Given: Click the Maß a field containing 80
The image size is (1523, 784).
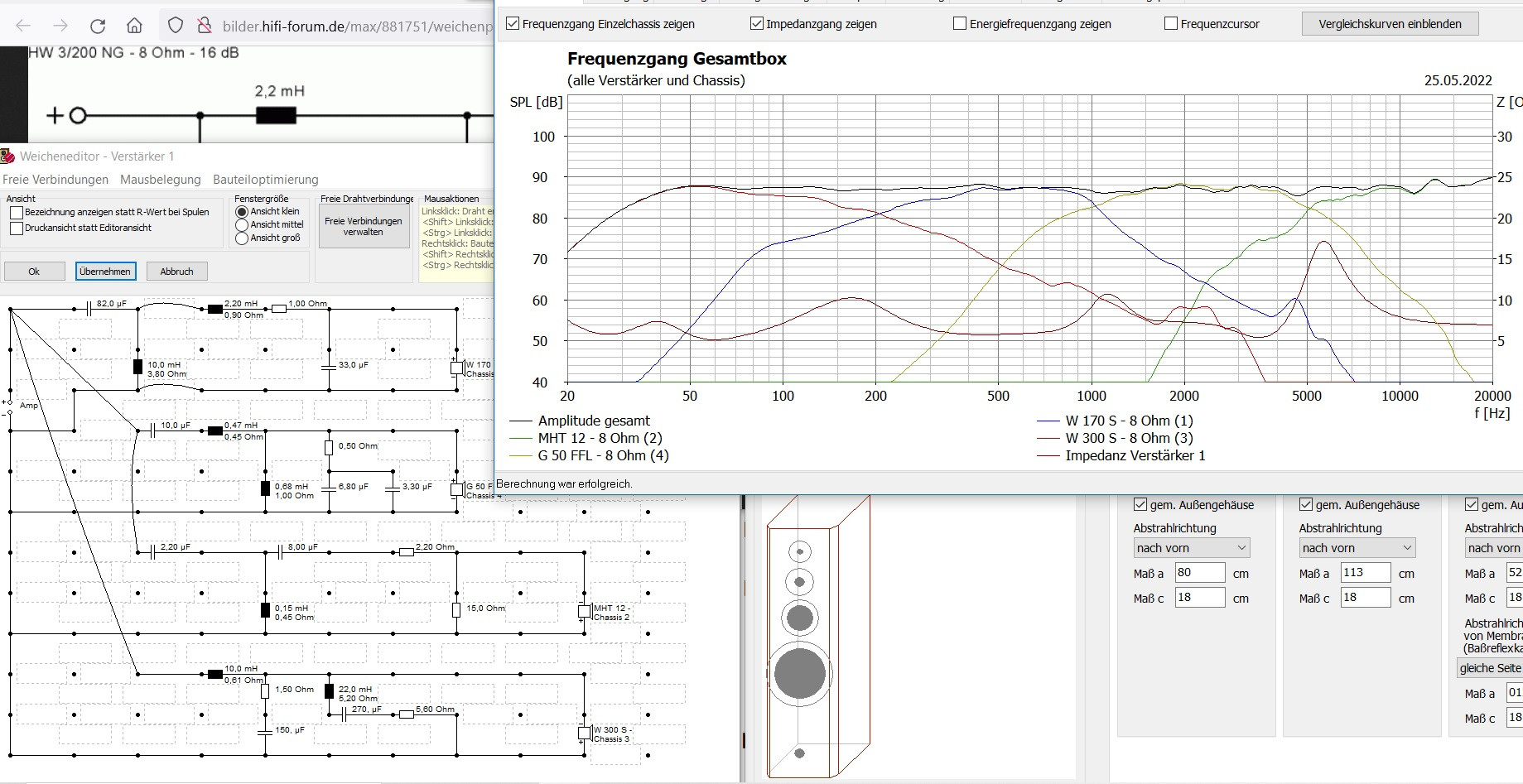Looking at the screenshot, I should [x=1199, y=573].
